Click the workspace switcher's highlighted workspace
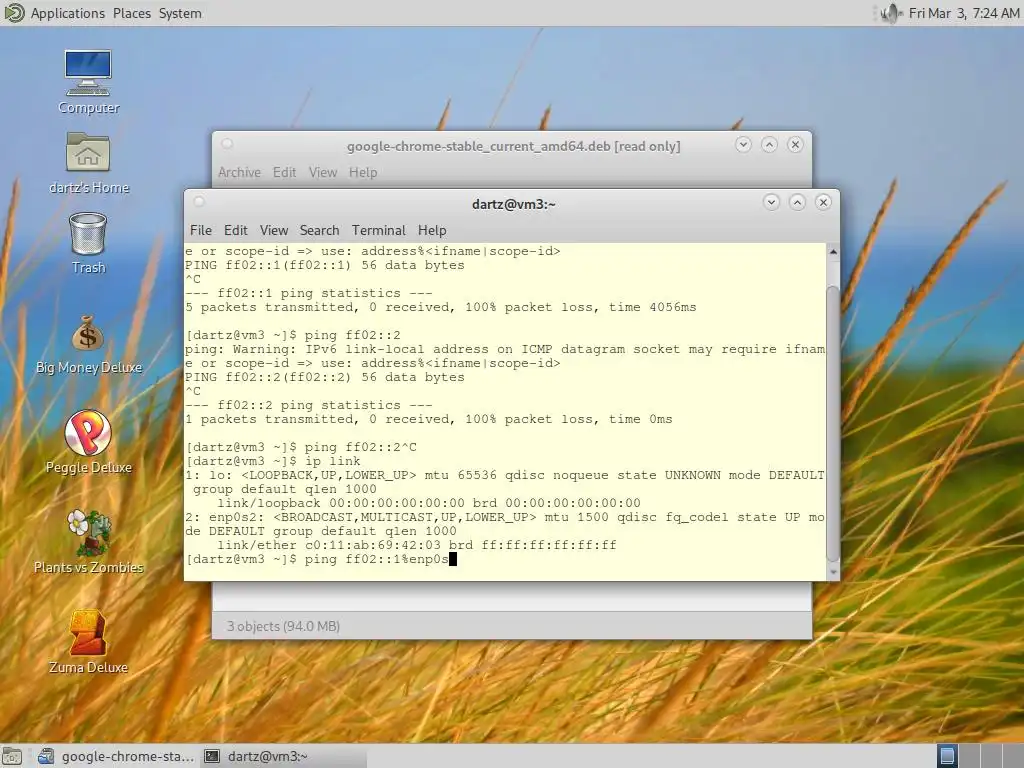This screenshot has height=768, width=1024. pos(948,756)
